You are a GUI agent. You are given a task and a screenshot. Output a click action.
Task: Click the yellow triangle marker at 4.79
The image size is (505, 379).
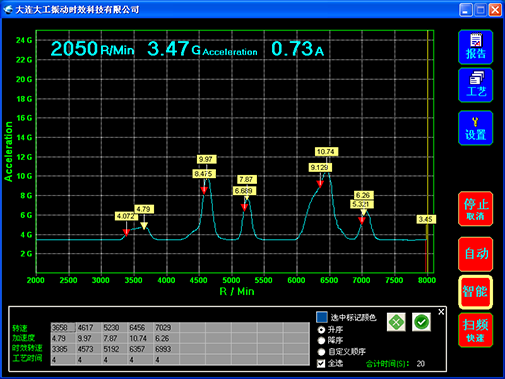coord(144,226)
